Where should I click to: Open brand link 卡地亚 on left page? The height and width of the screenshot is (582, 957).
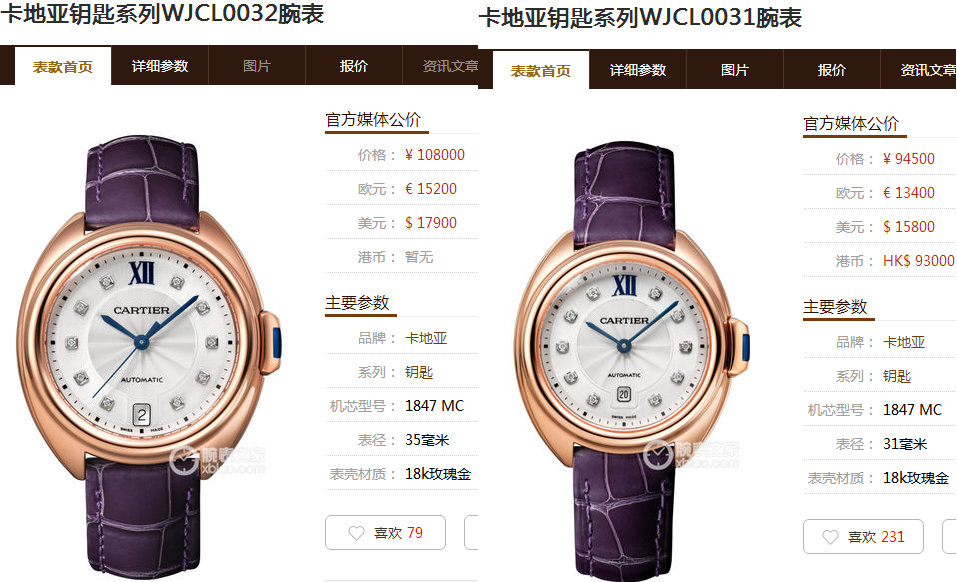coord(426,338)
